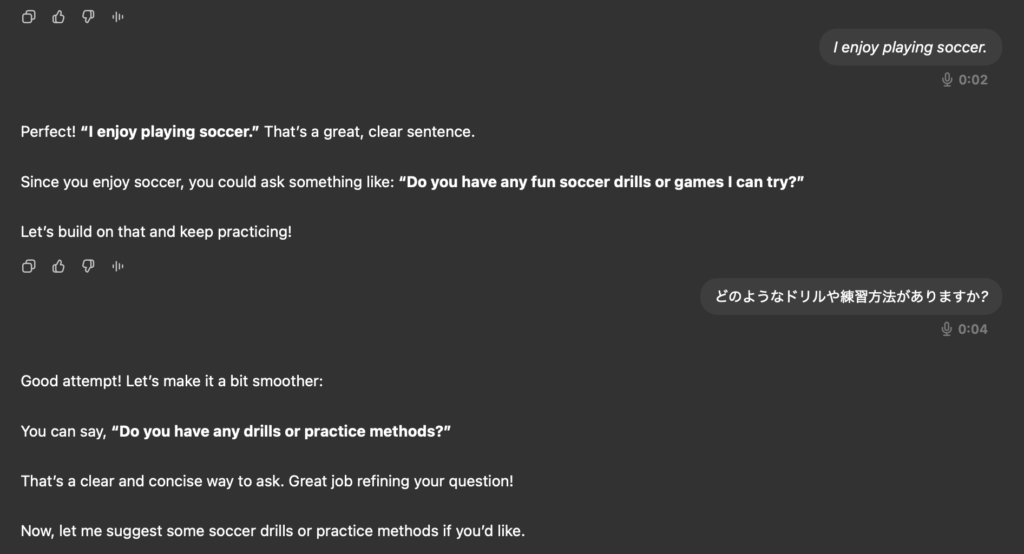Screen dimensions: 1024x554
Task: Click 'Now, let me suggest some soccer drills' line
Action: pos(272,531)
